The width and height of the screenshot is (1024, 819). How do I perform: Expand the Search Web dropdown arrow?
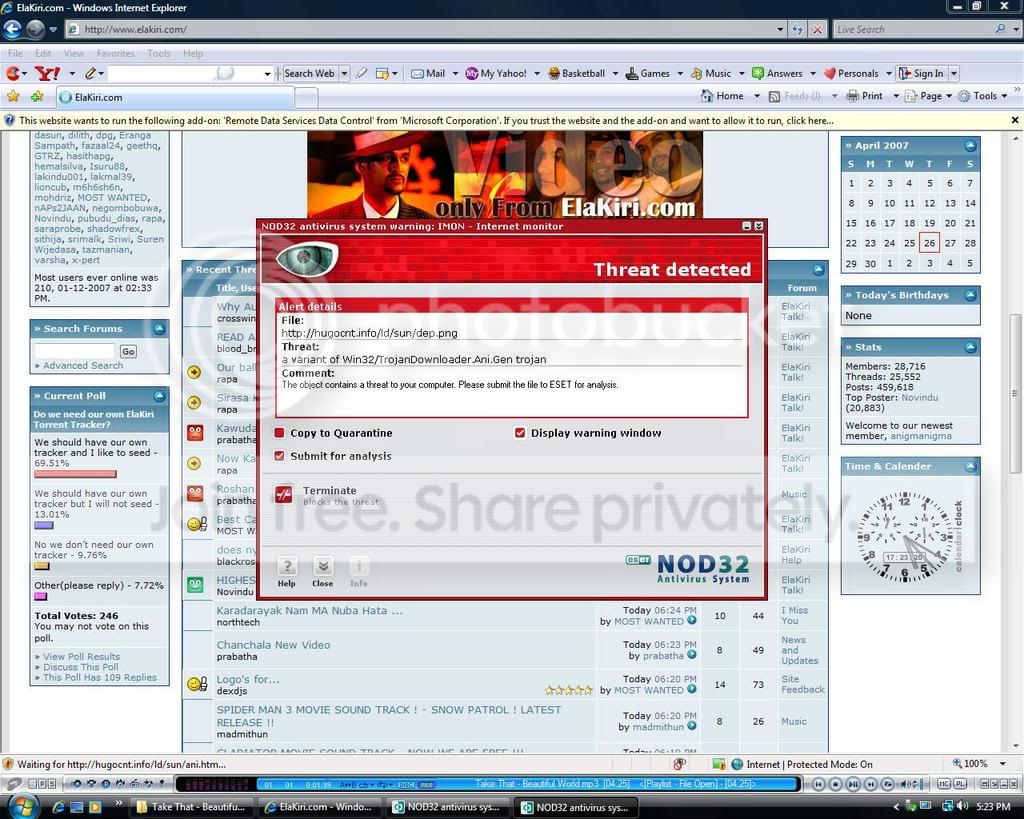(344, 74)
